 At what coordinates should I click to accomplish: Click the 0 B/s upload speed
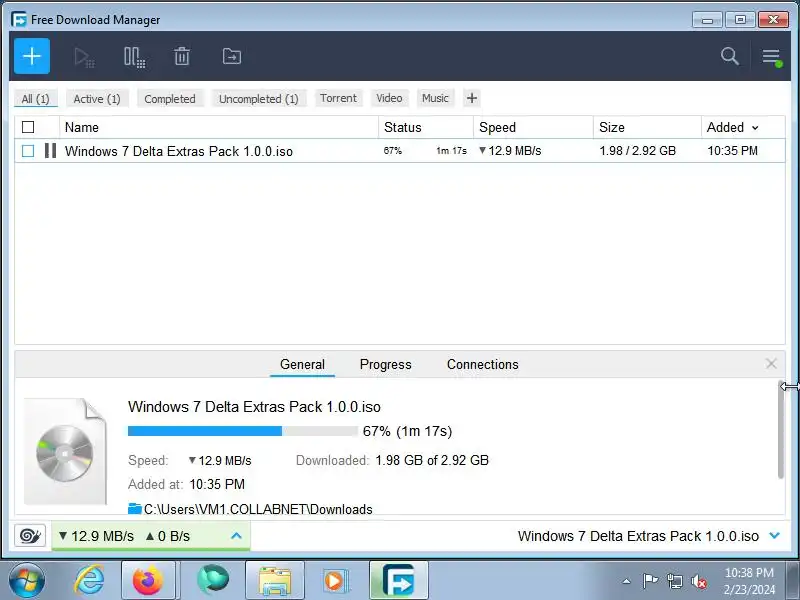(168, 536)
